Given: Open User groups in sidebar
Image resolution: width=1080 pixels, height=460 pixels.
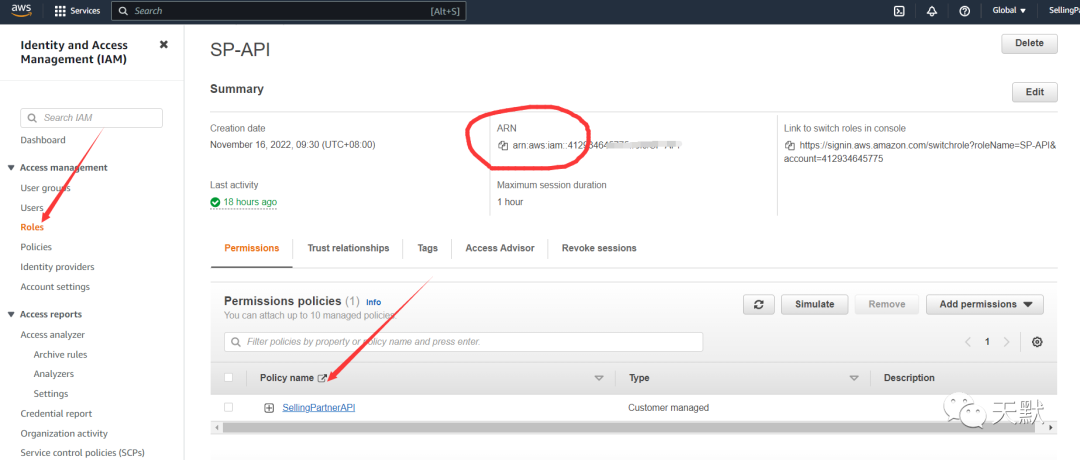Looking at the screenshot, I should click(x=45, y=188).
